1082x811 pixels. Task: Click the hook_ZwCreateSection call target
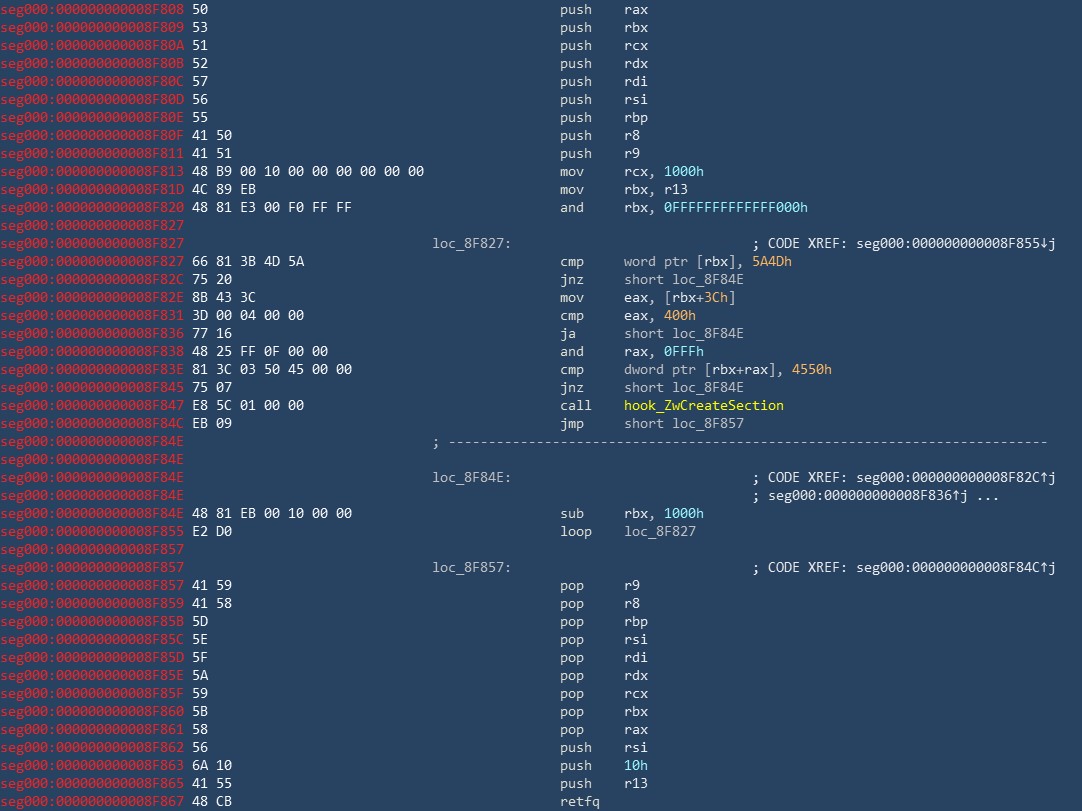click(x=703, y=405)
